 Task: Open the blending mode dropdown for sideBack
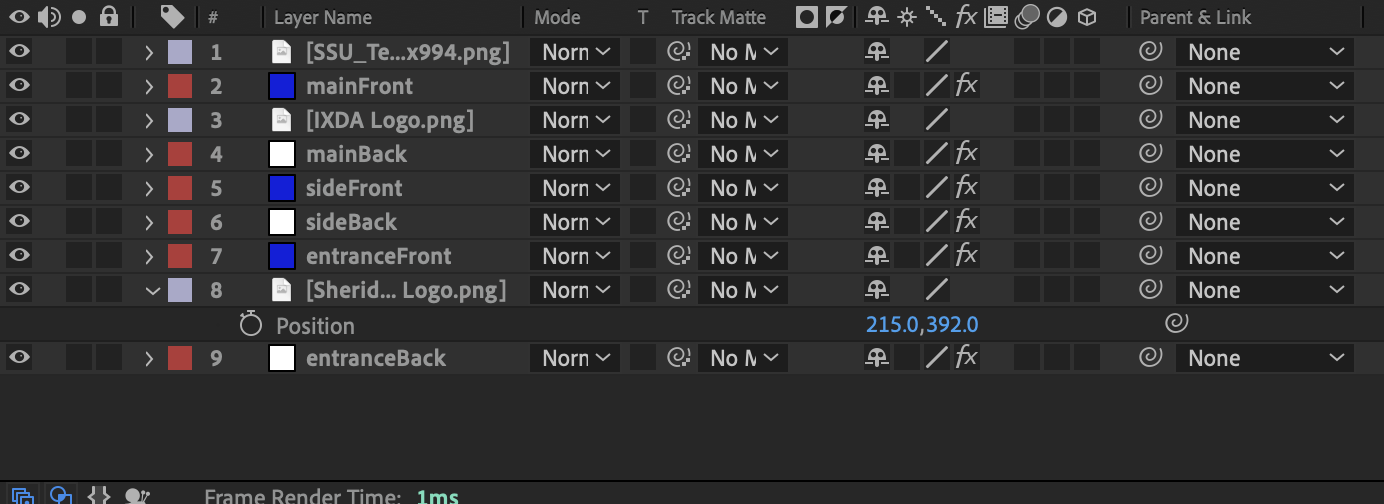[575, 222]
